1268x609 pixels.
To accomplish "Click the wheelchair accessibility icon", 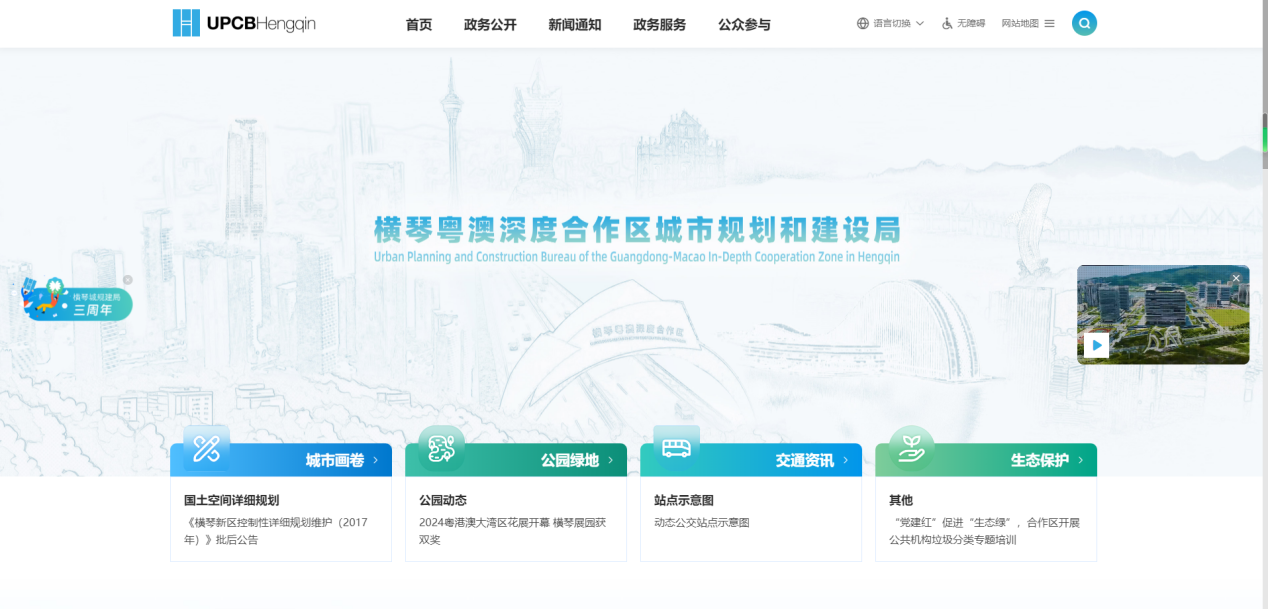I will click(947, 23).
